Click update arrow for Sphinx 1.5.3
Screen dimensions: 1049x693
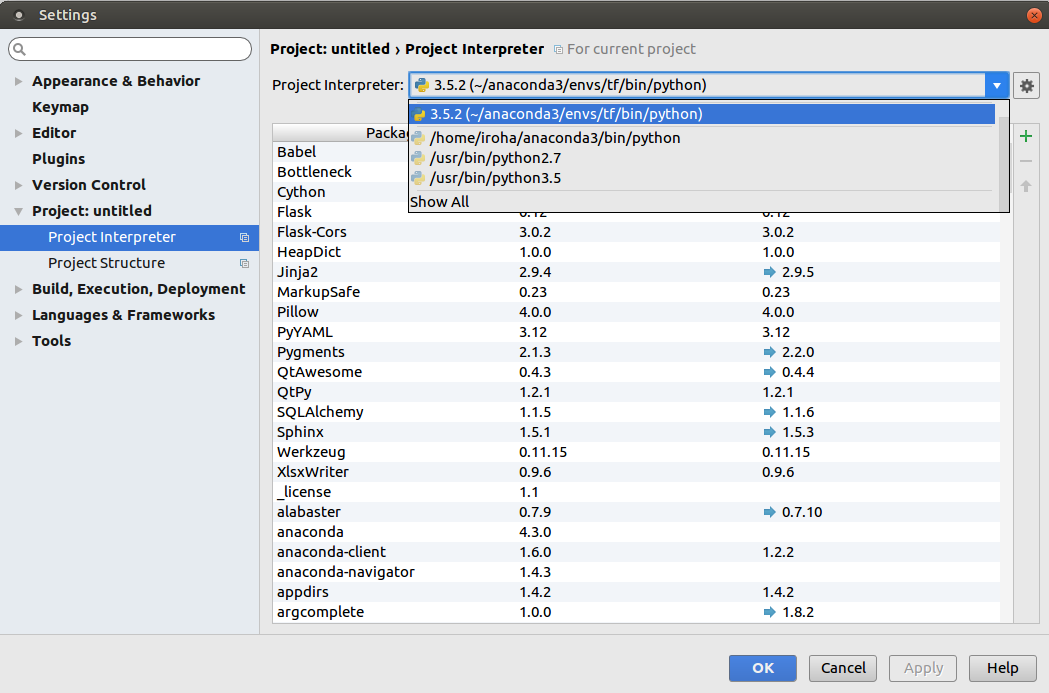point(769,433)
